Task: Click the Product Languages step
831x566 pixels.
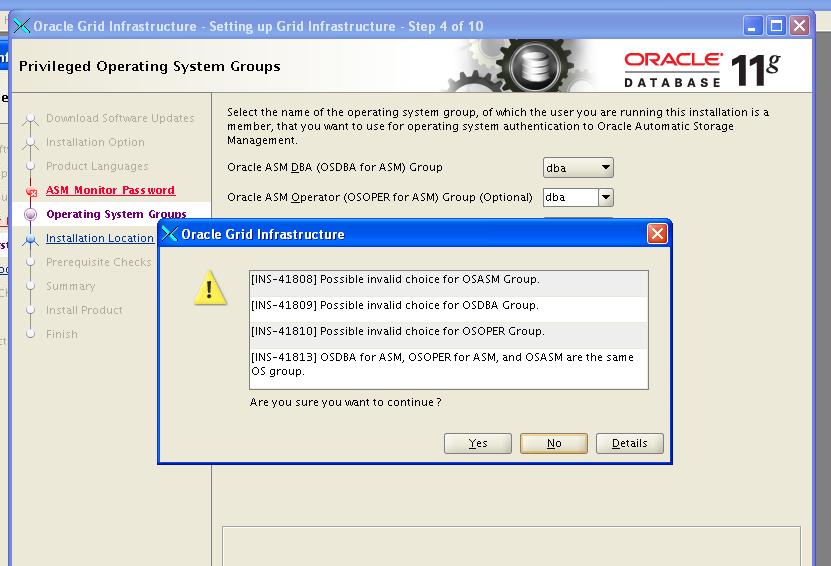Action: pyautogui.click(x=97, y=166)
